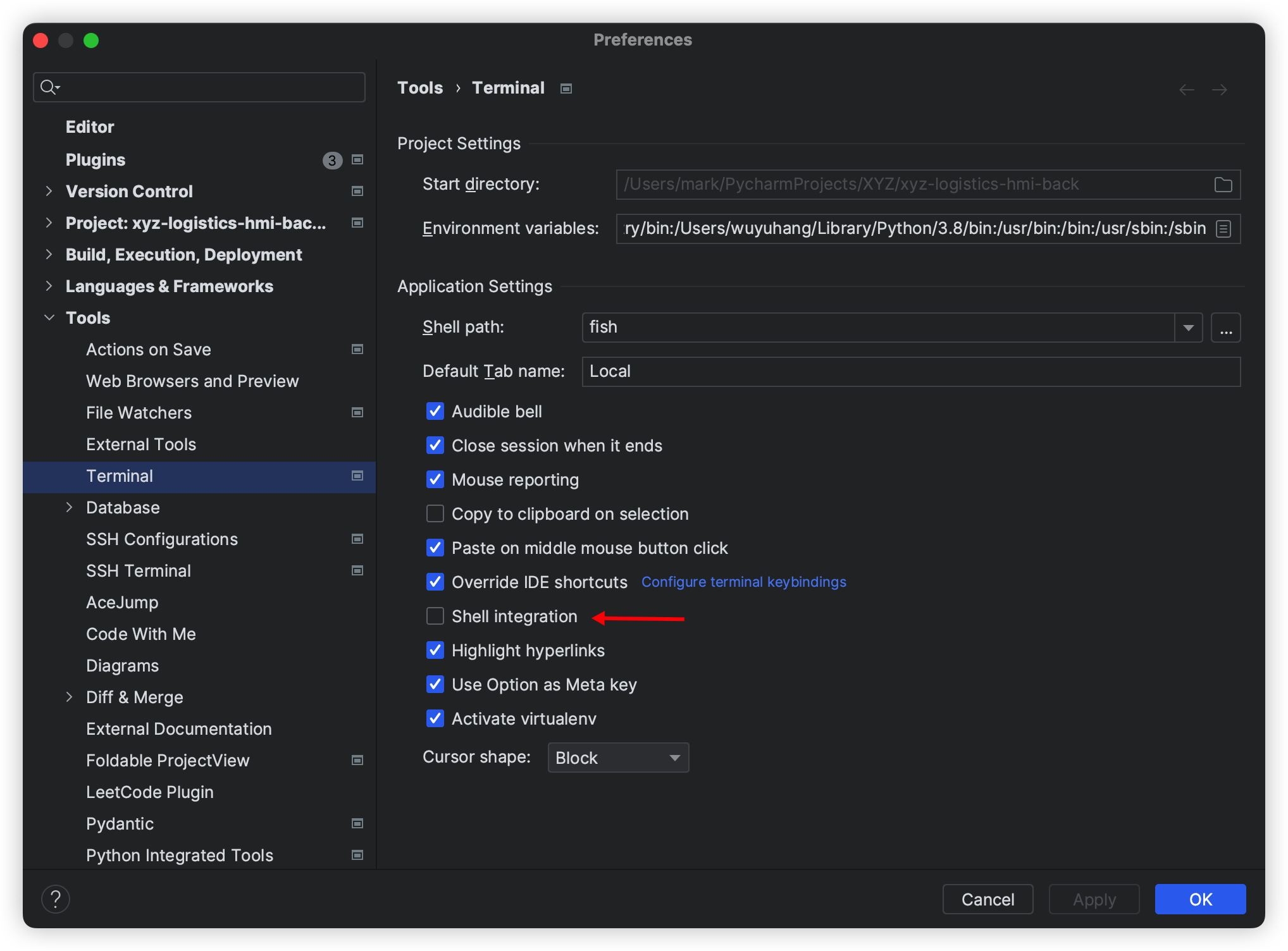This screenshot has height=951, width=1288.
Task: Open the search field magnifier options
Action: coord(50,87)
